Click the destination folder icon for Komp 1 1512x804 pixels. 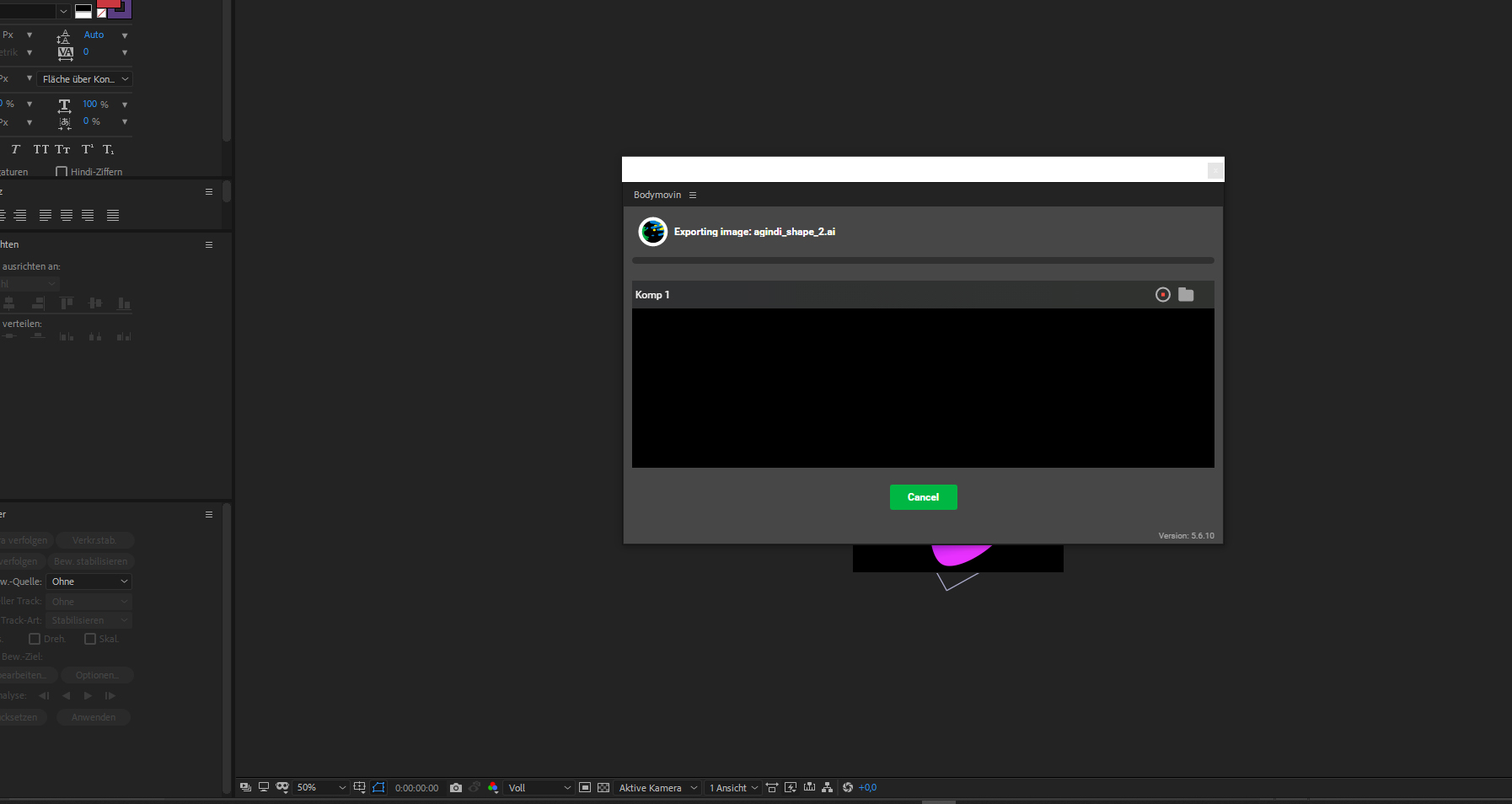tap(1187, 295)
